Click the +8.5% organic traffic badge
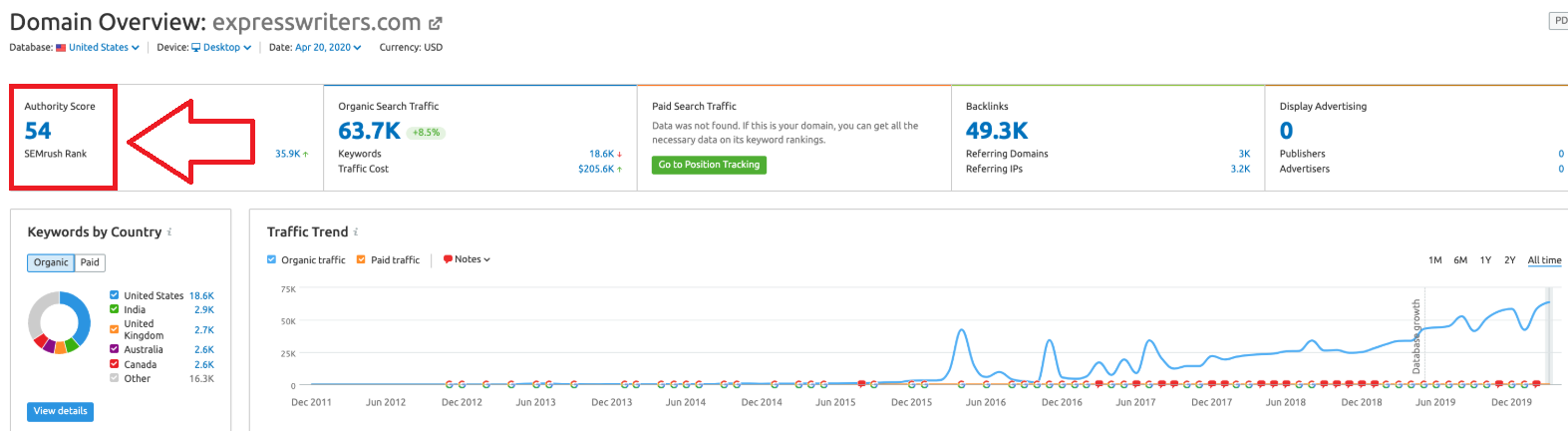The width and height of the screenshot is (1568, 437). click(x=426, y=132)
